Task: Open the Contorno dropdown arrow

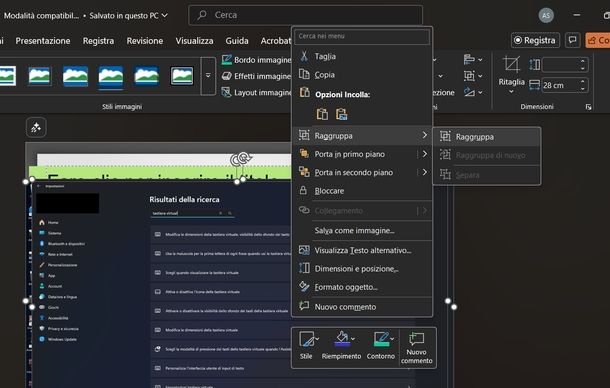Action: tap(392, 339)
